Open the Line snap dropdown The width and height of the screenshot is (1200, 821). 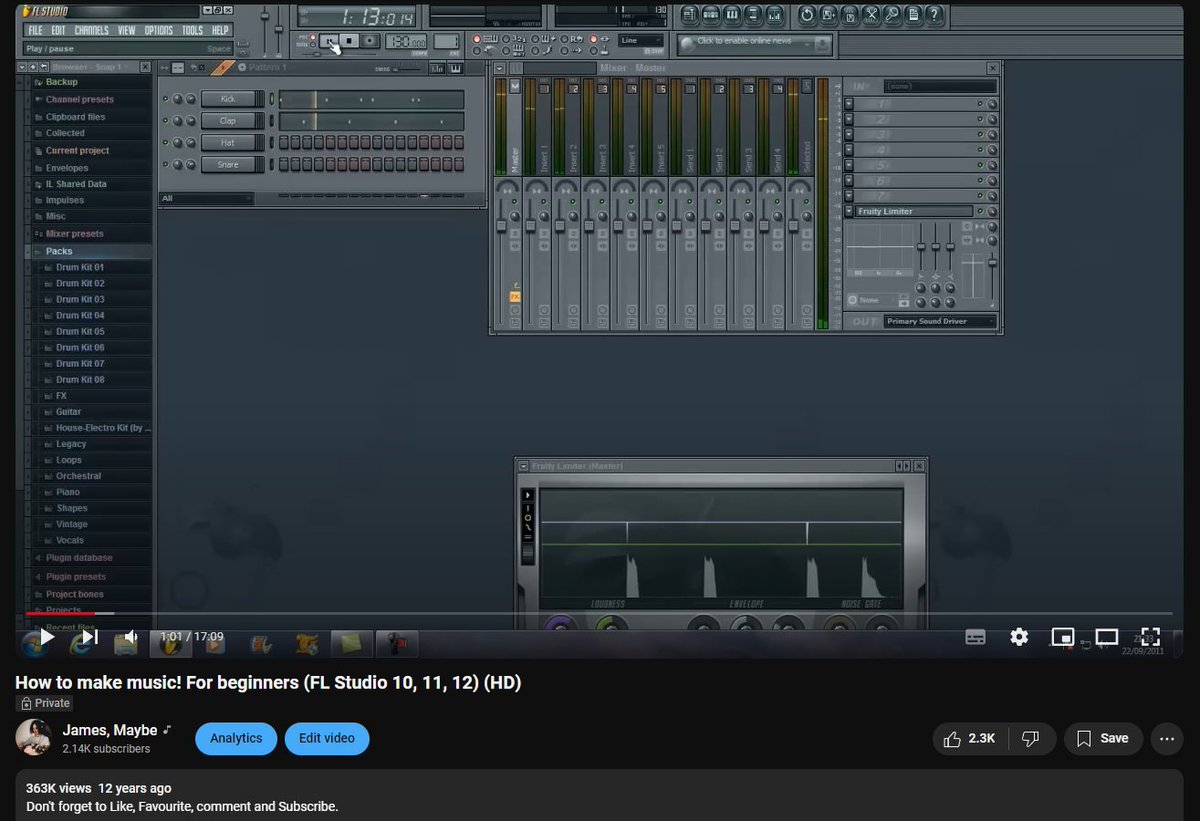pyautogui.click(x=640, y=41)
